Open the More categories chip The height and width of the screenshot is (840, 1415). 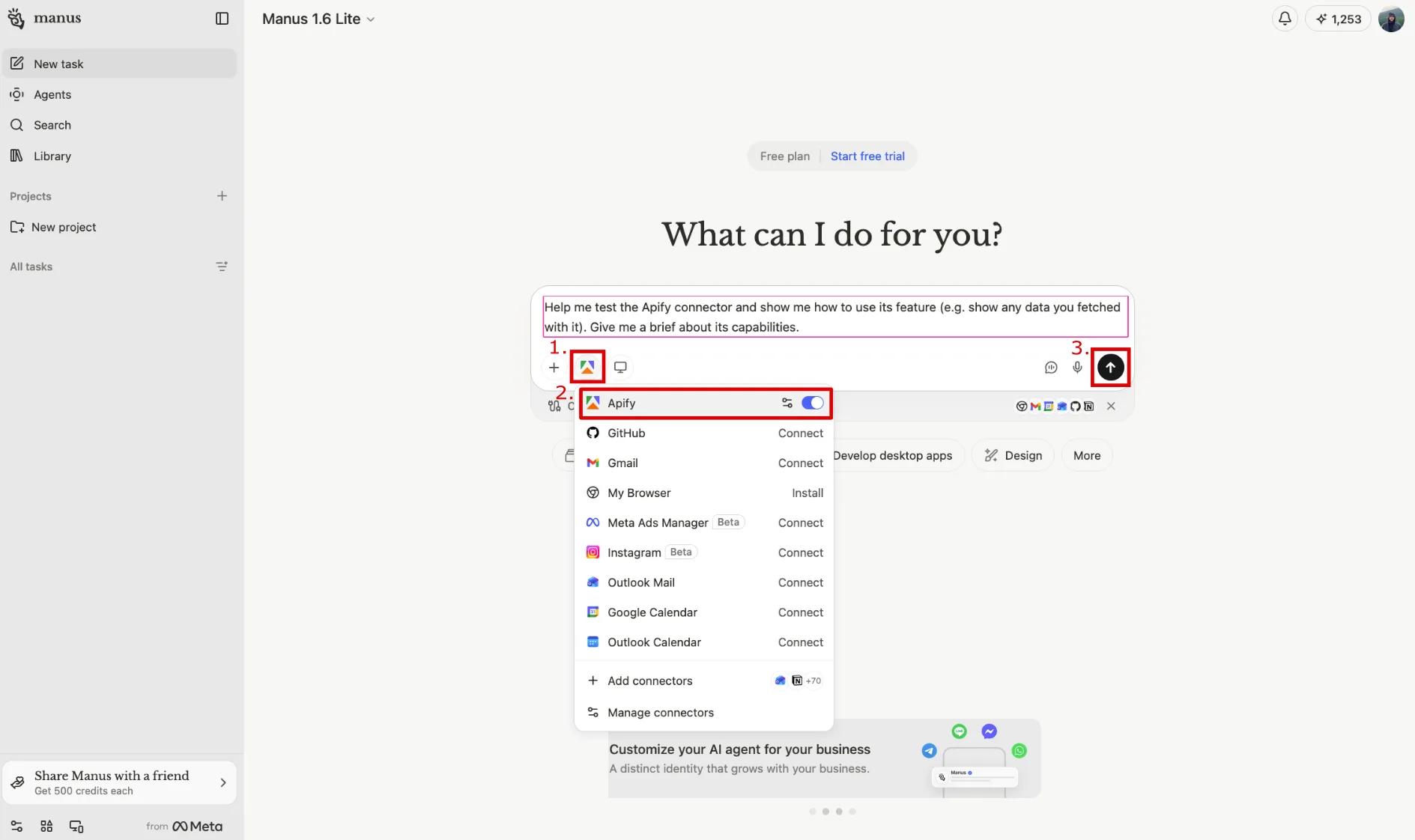(x=1087, y=455)
